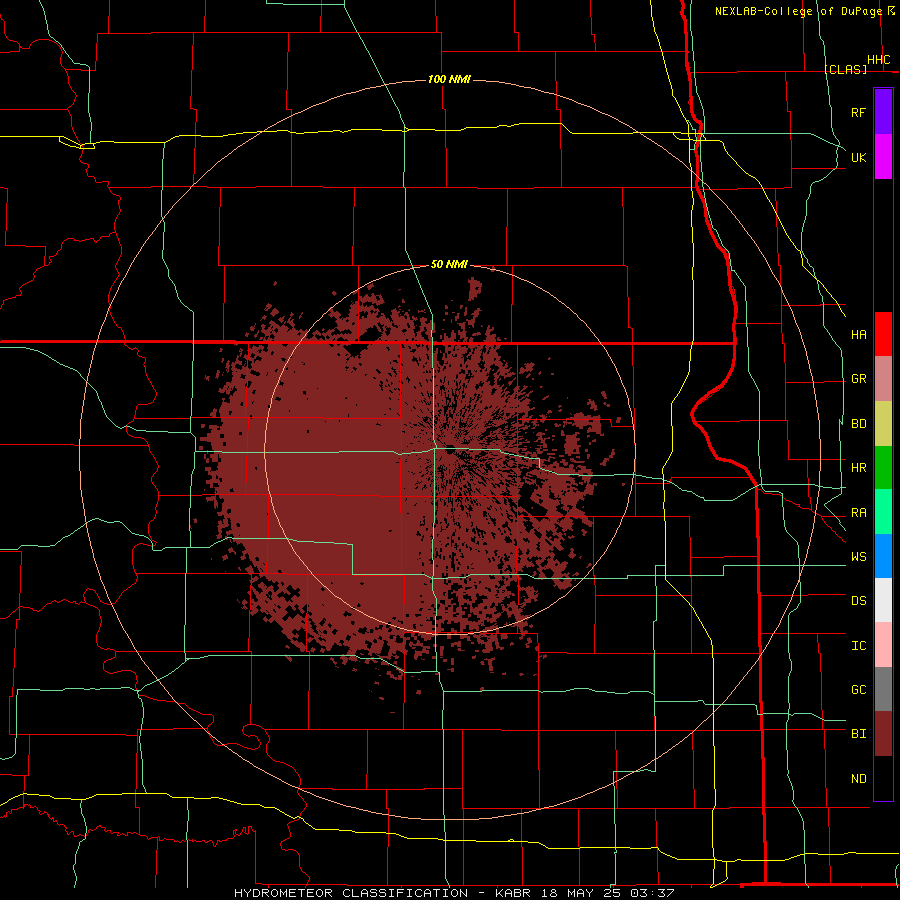Click the 'NEXLAB-College of DuPage' credit text
Image resolution: width=900 pixels, height=900 pixels.
coord(799,11)
